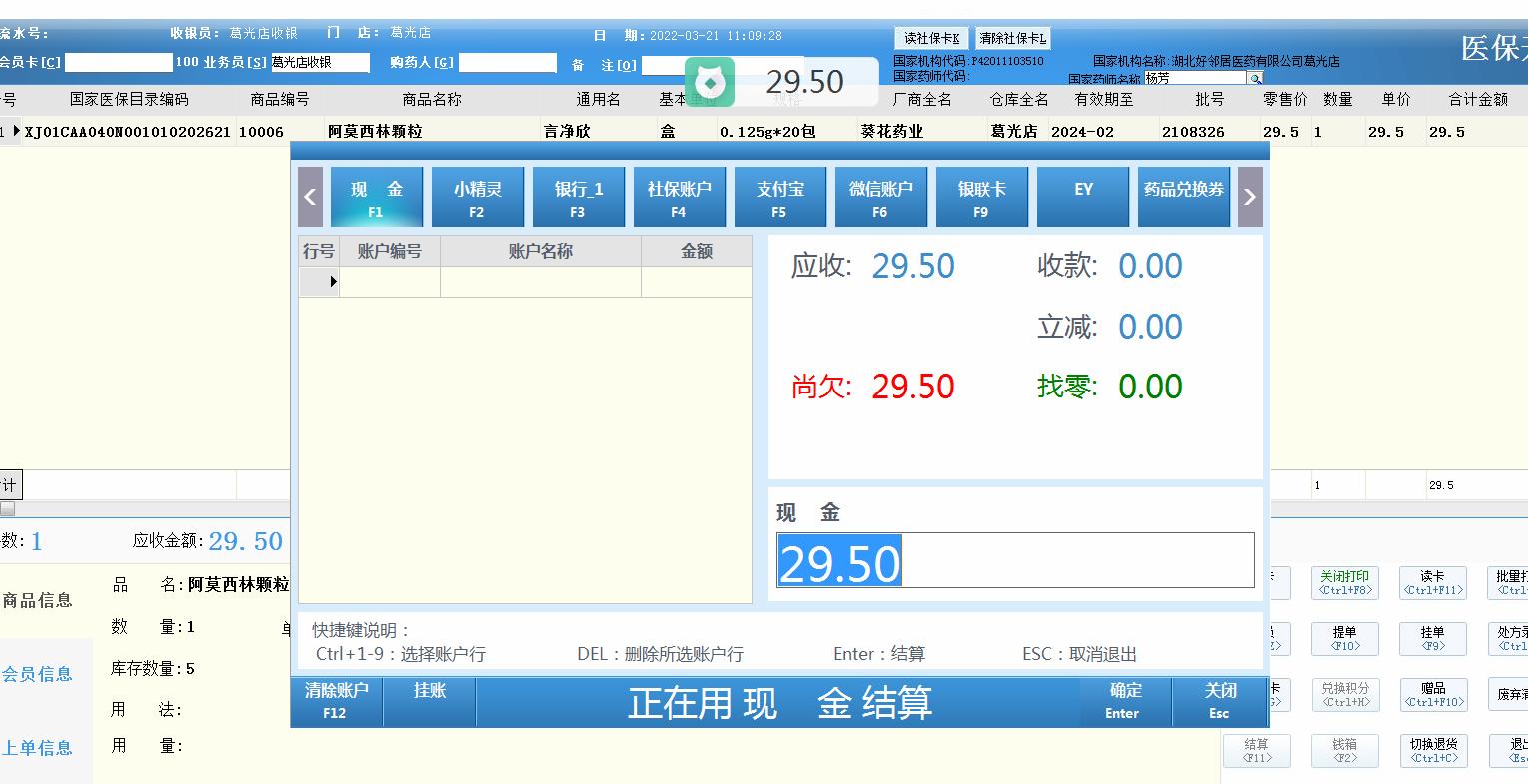This screenshot has width=1528, height=784.
Task: Click batch number cell 2108326
Action: click(x=1193, y=132)
